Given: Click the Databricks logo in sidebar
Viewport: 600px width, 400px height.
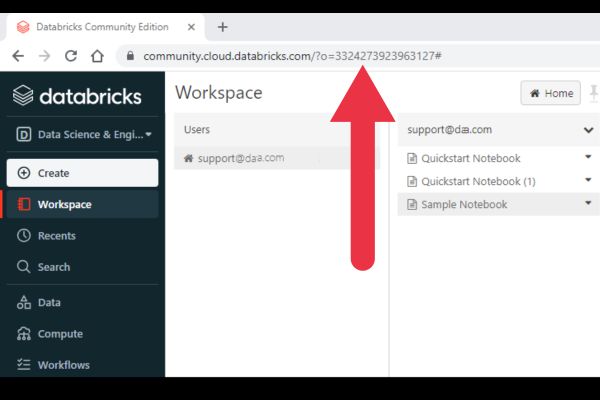Looking at the screenshot, I should pyautogui.click(x=77, y=96).
